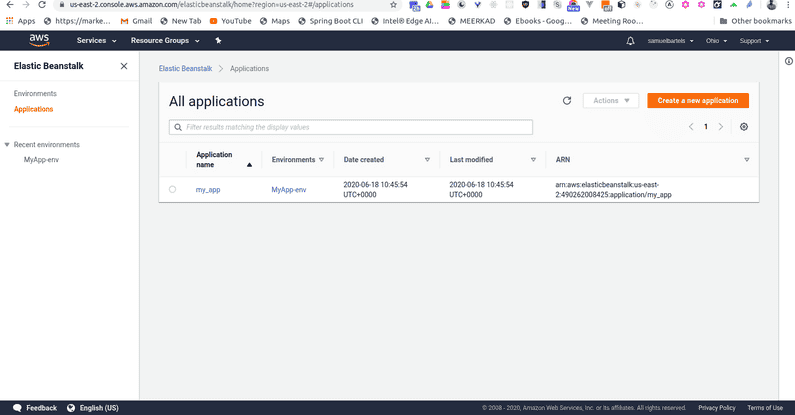Refresh the applications list
795x415 pixels.
click(x=567, y=100)
